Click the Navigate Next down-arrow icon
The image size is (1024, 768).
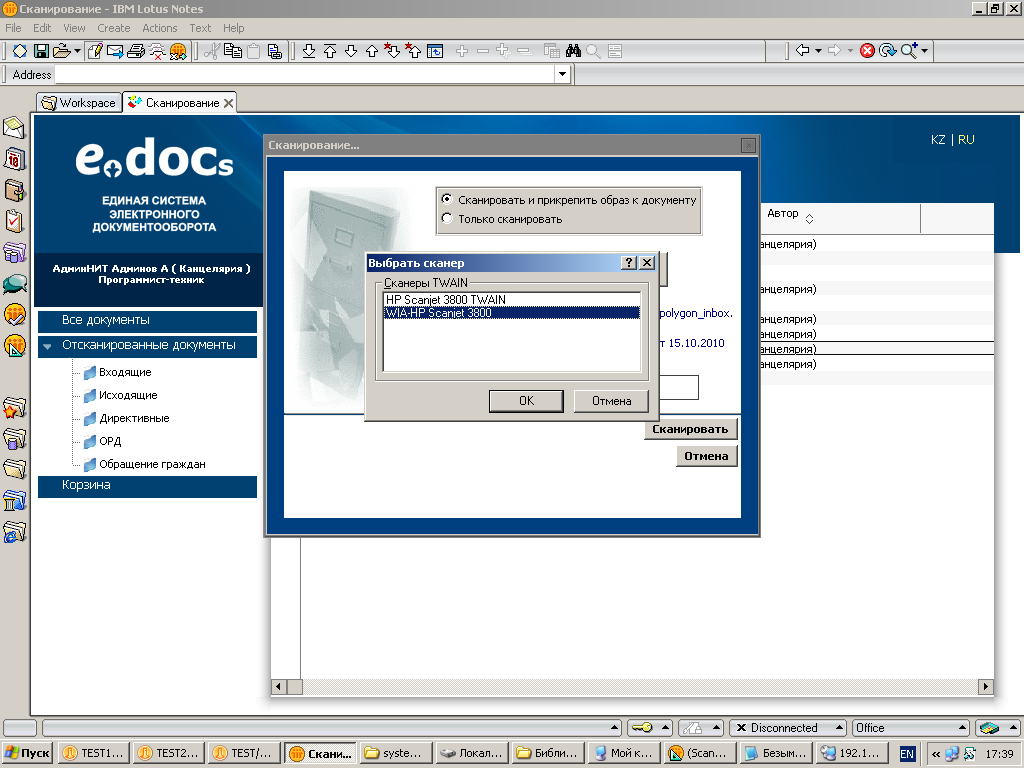pyautogui.click(x=351, y=51)
